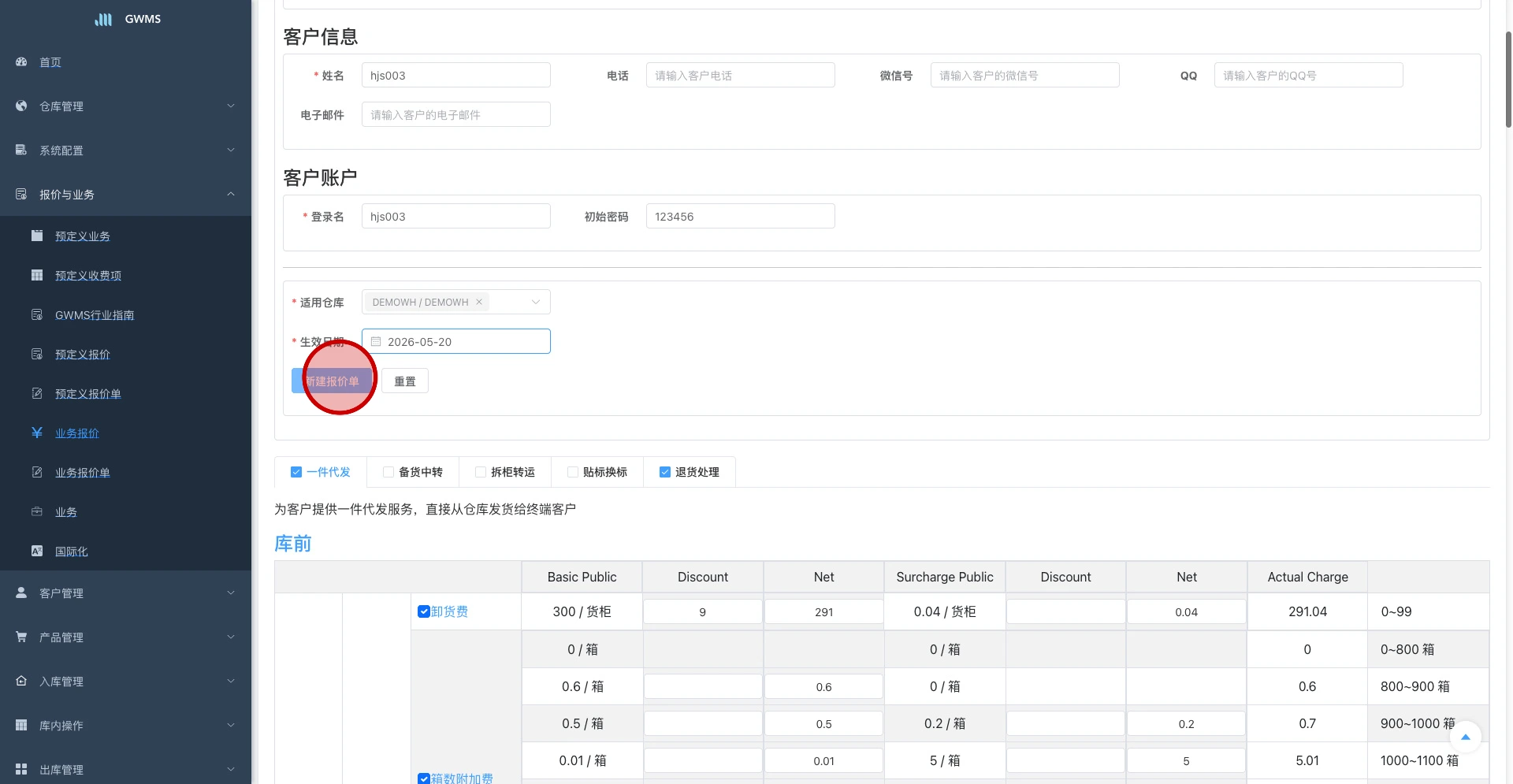This screenshot has width=1513, height=784.
Task: Click the QQ input field
Action: coord(1309,75)
